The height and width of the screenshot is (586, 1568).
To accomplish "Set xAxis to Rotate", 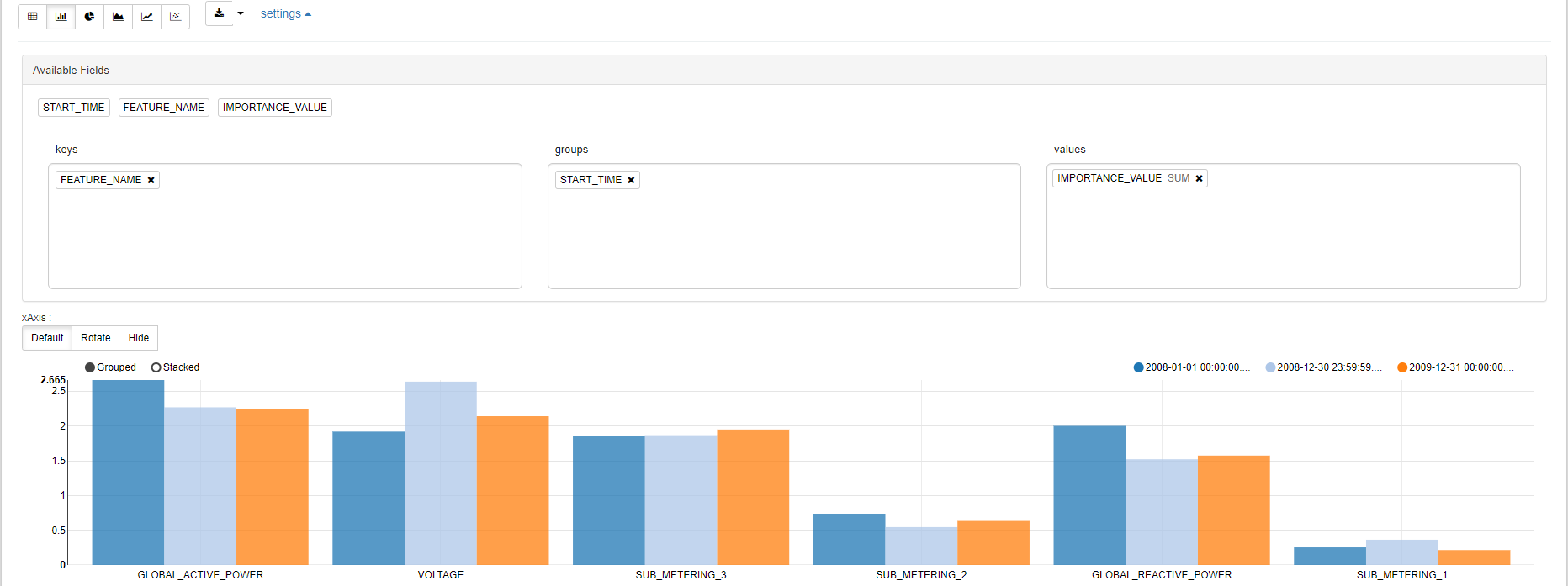I will [96, 338].
